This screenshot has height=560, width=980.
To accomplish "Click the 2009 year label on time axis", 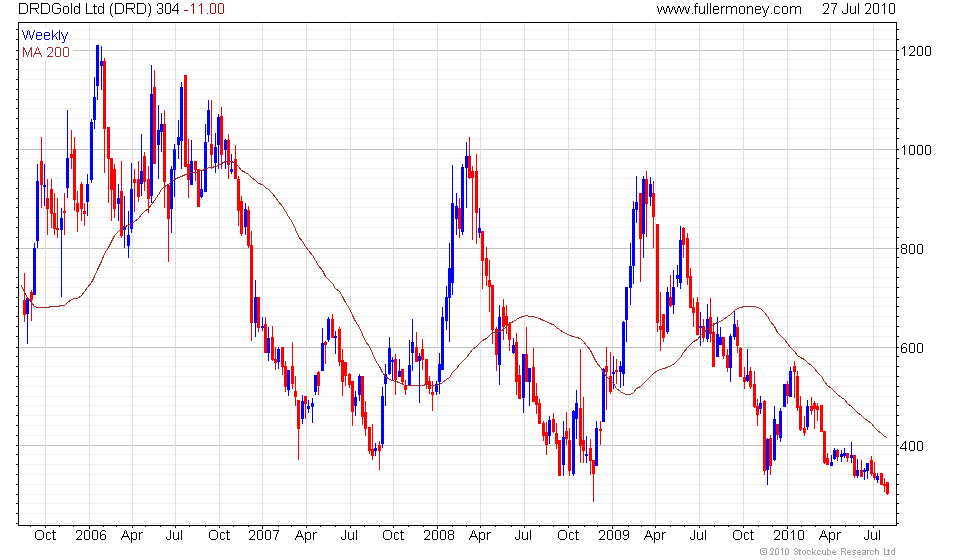I will (614, 536).
